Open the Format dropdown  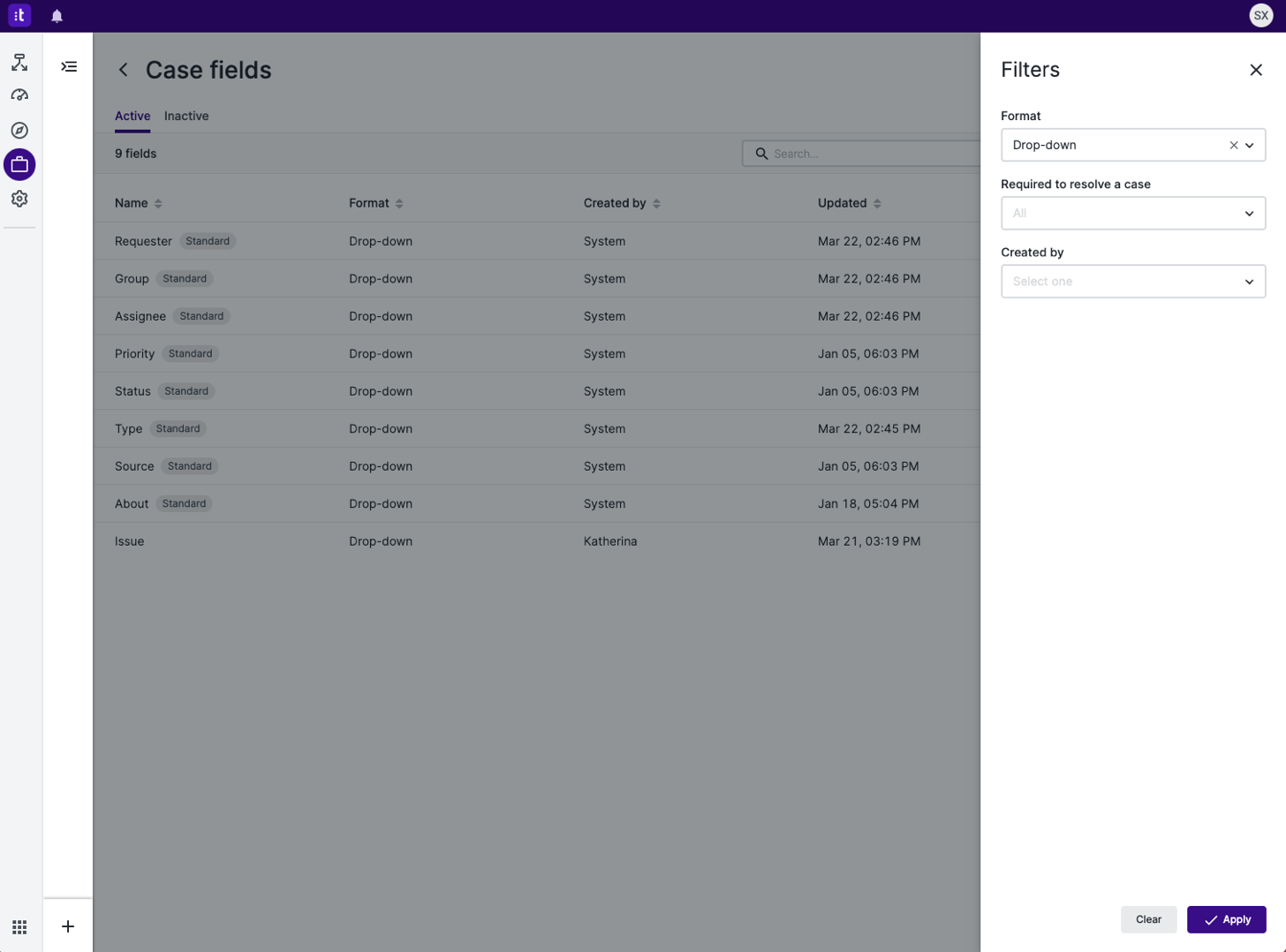(x=1132, y=145)
